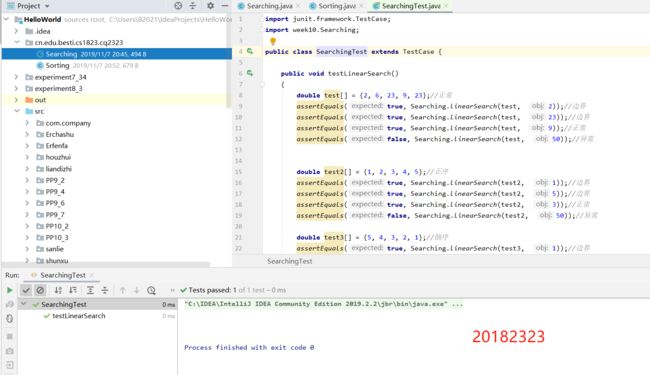The width and height of the screenshot is (650, 375).
Task: Select testLinearSearch in test results
Action: click(79, 316)
